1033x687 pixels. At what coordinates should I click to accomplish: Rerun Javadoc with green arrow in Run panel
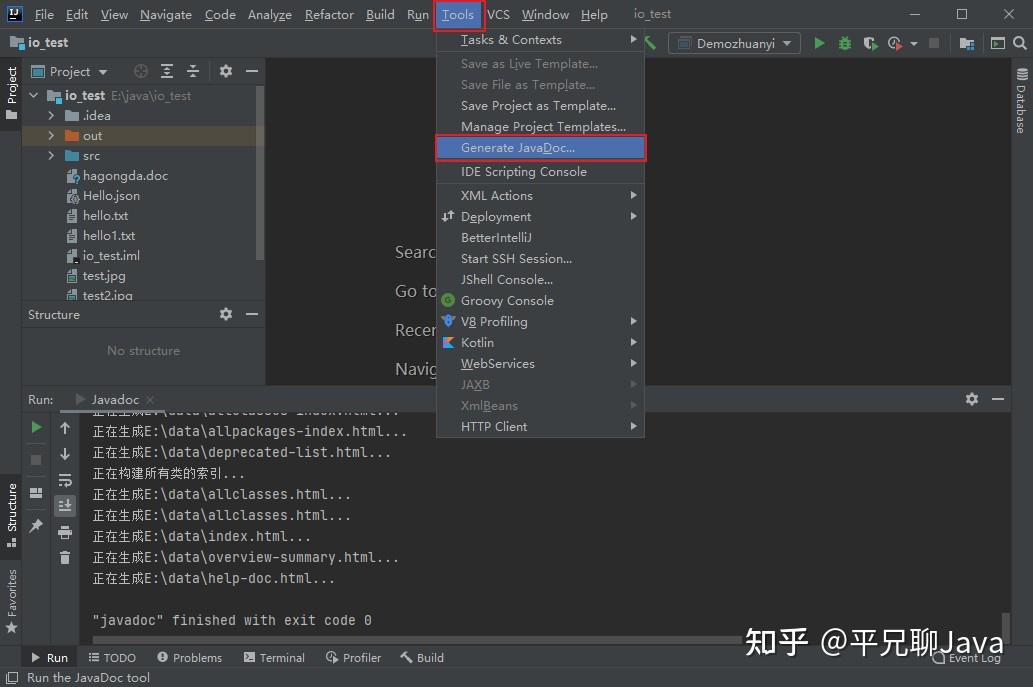pos(36,427)
